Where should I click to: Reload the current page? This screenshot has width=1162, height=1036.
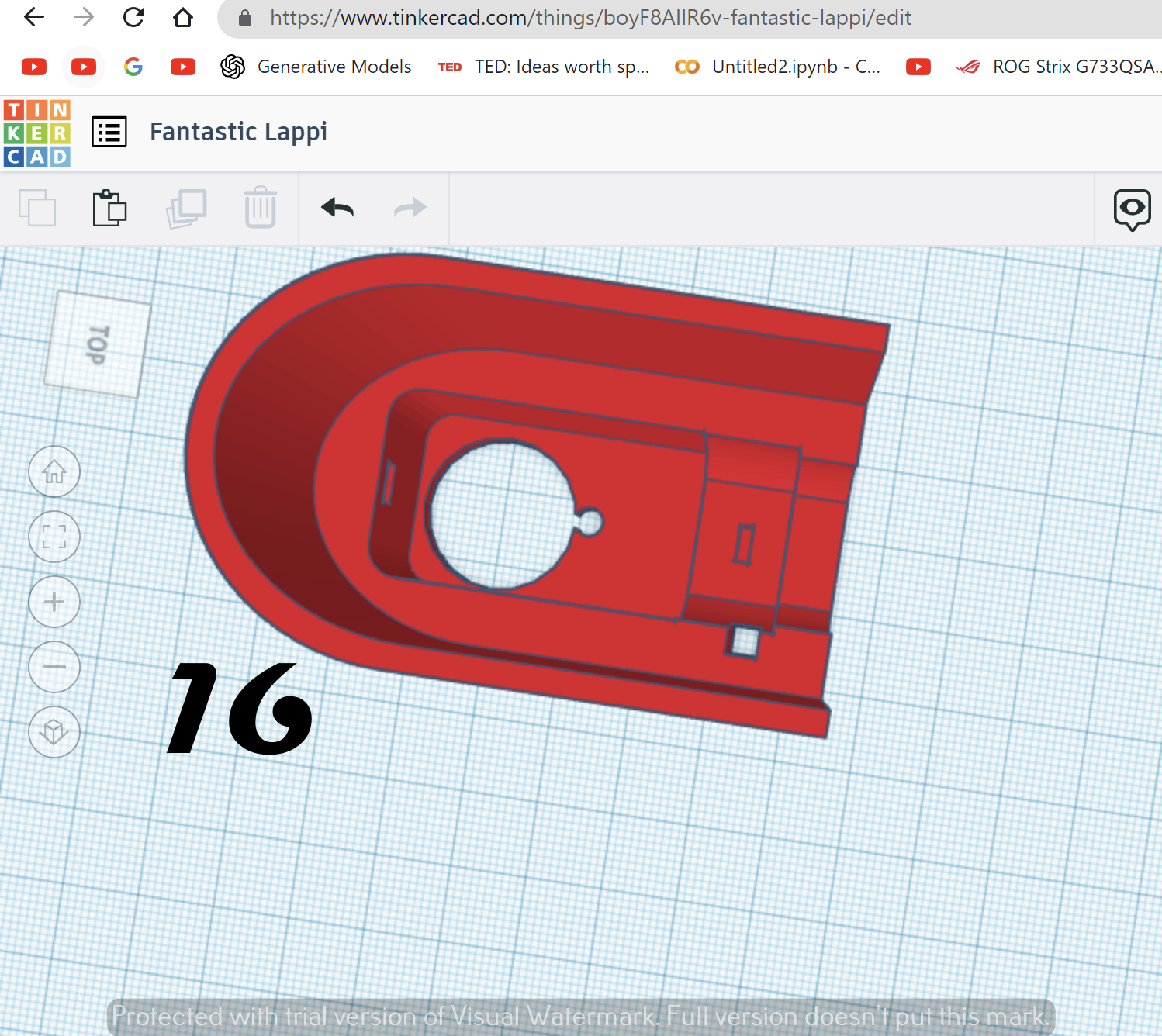pyautogui.click(x=133, y=17)
